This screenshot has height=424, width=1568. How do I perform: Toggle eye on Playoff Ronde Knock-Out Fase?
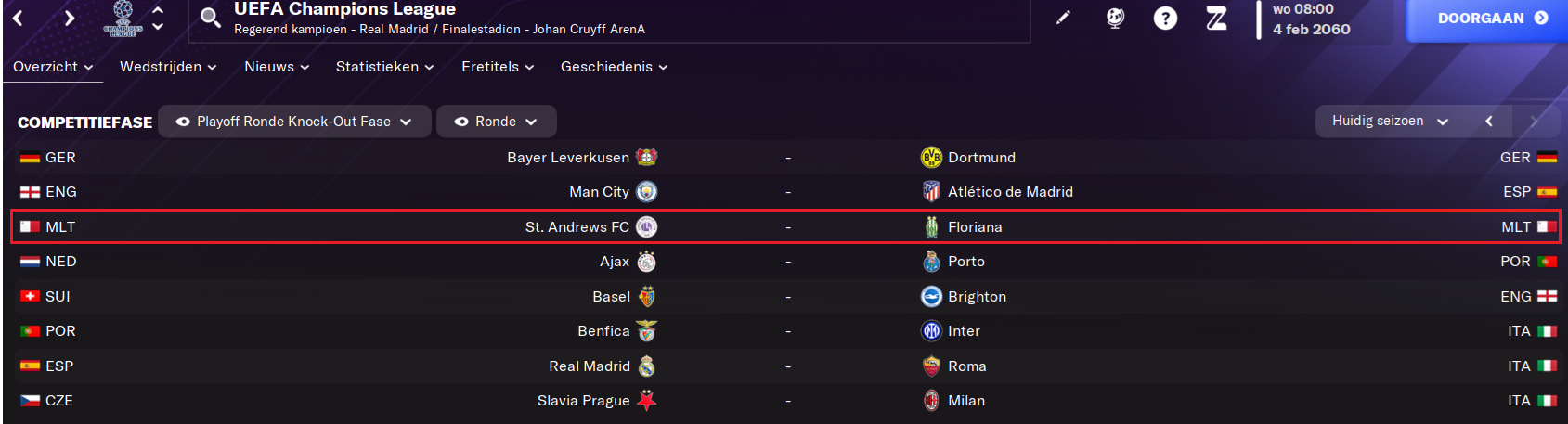(183, 122)
